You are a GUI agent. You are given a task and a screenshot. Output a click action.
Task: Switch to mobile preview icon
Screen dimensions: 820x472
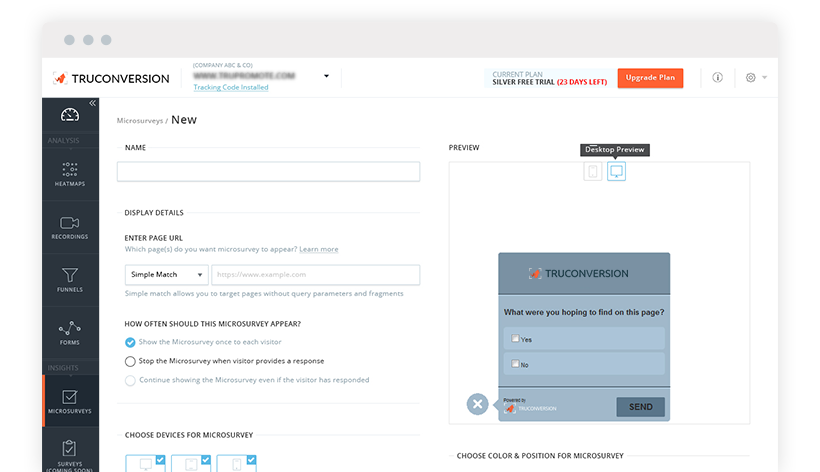click(x=593, y=171)
